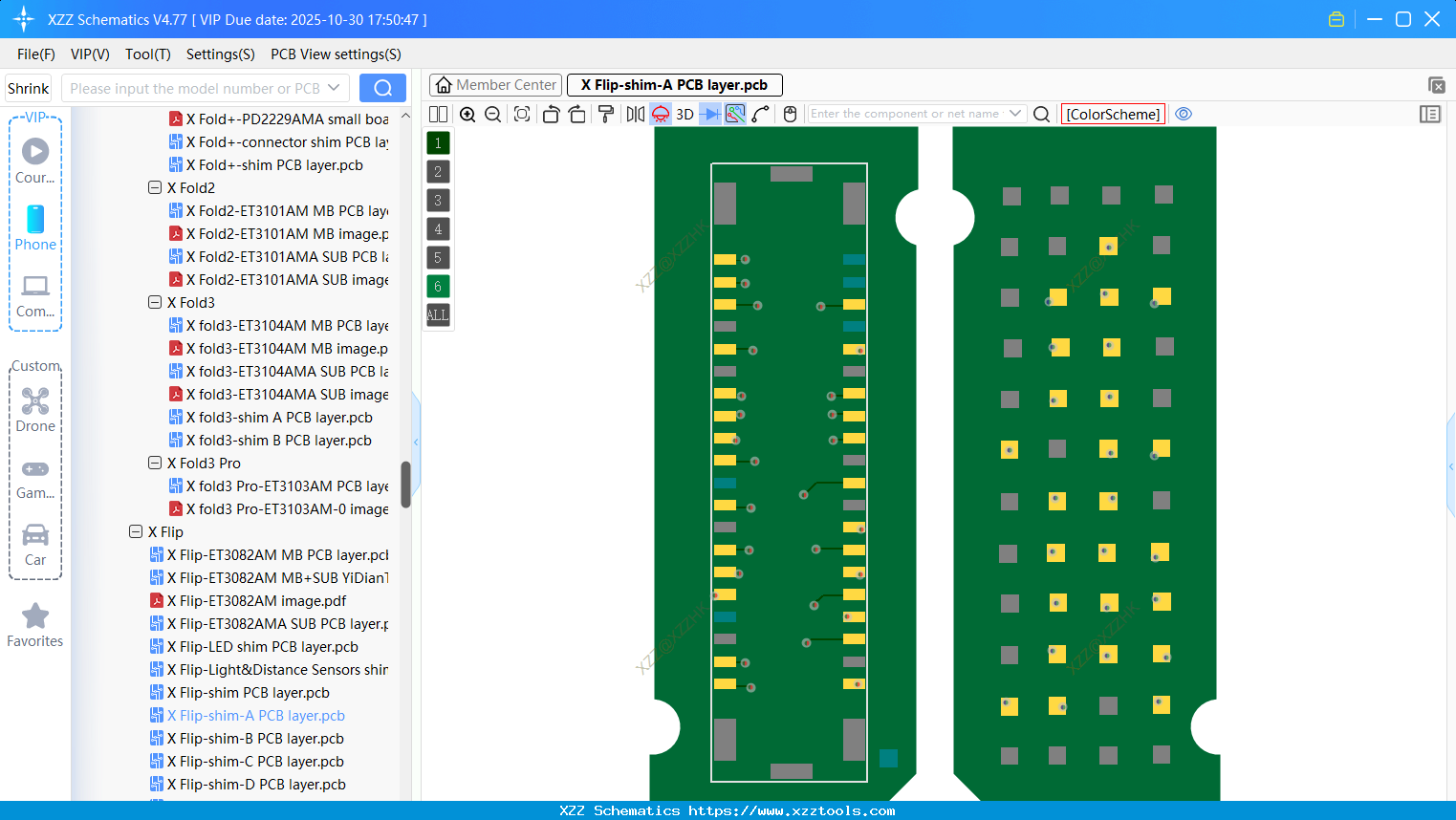1456x820 pixels.
Task: Collapse the X Flip tree group
Action: 136,531
